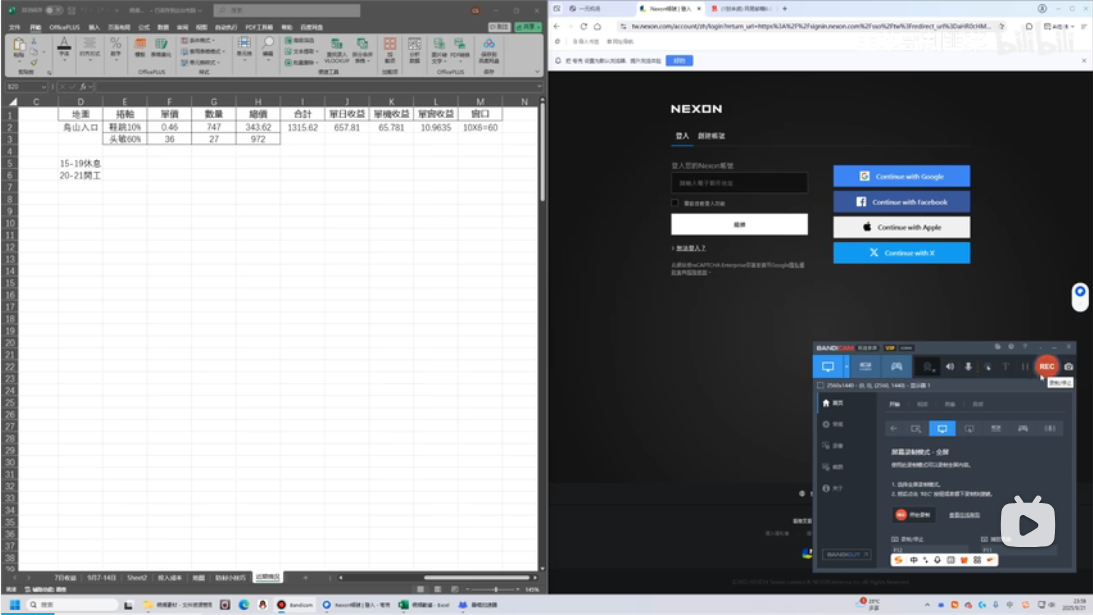Toggle Bandicam text overlay T icon

click(1005, 367)
